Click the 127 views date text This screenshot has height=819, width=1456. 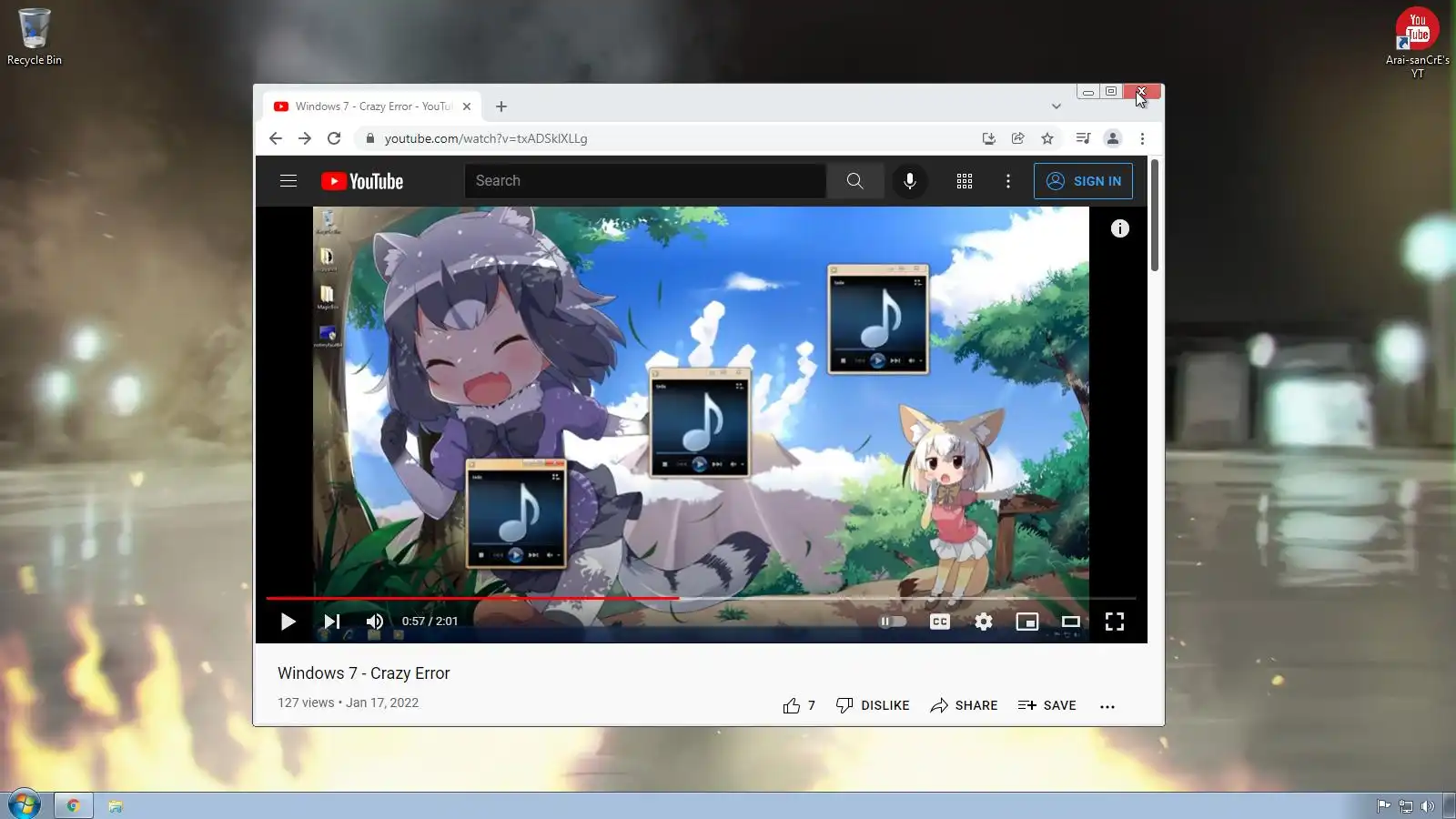click(x=349, y=703)
